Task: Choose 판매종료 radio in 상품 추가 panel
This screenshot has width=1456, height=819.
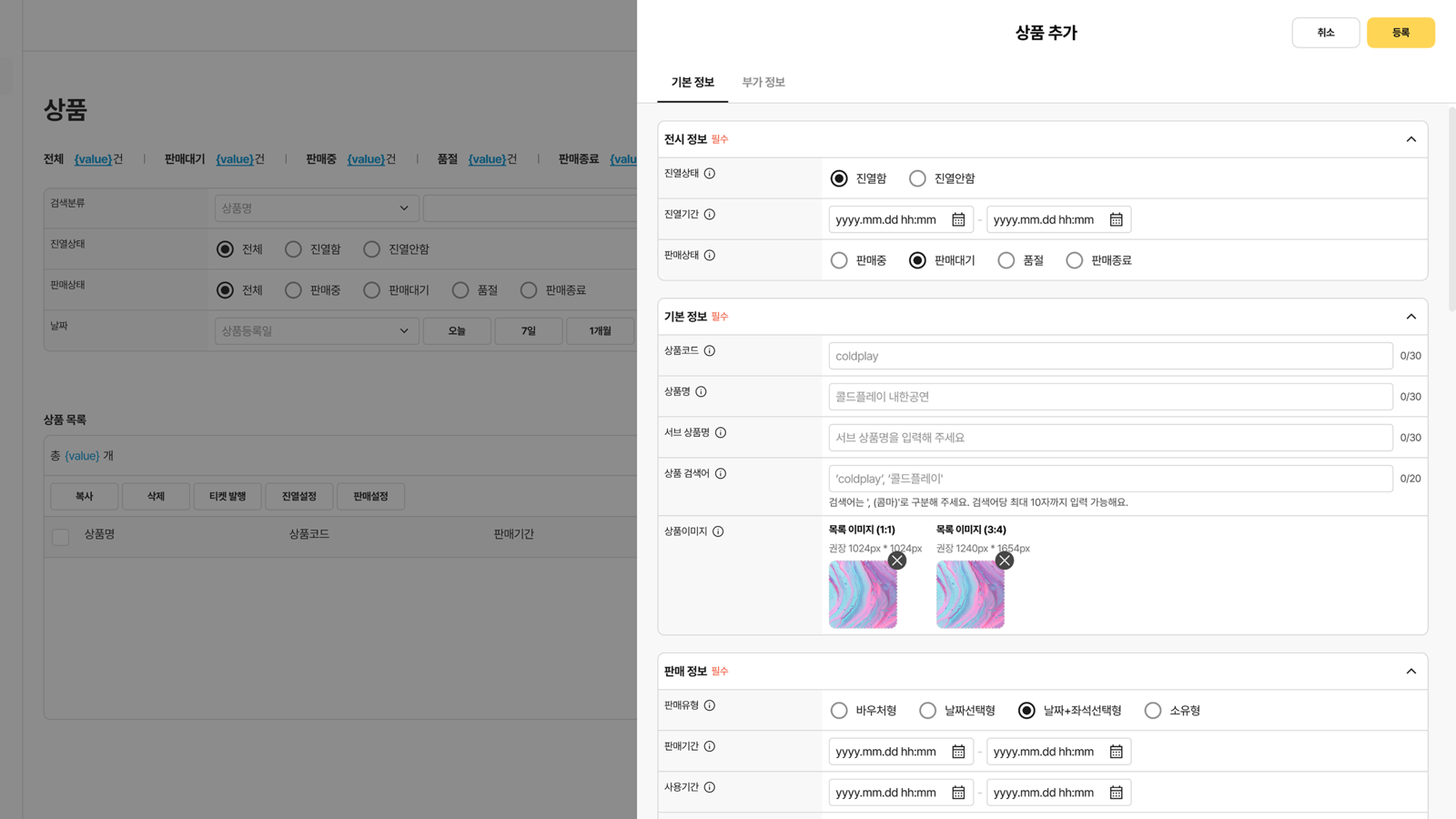Action: click(x=1075, y=260)
